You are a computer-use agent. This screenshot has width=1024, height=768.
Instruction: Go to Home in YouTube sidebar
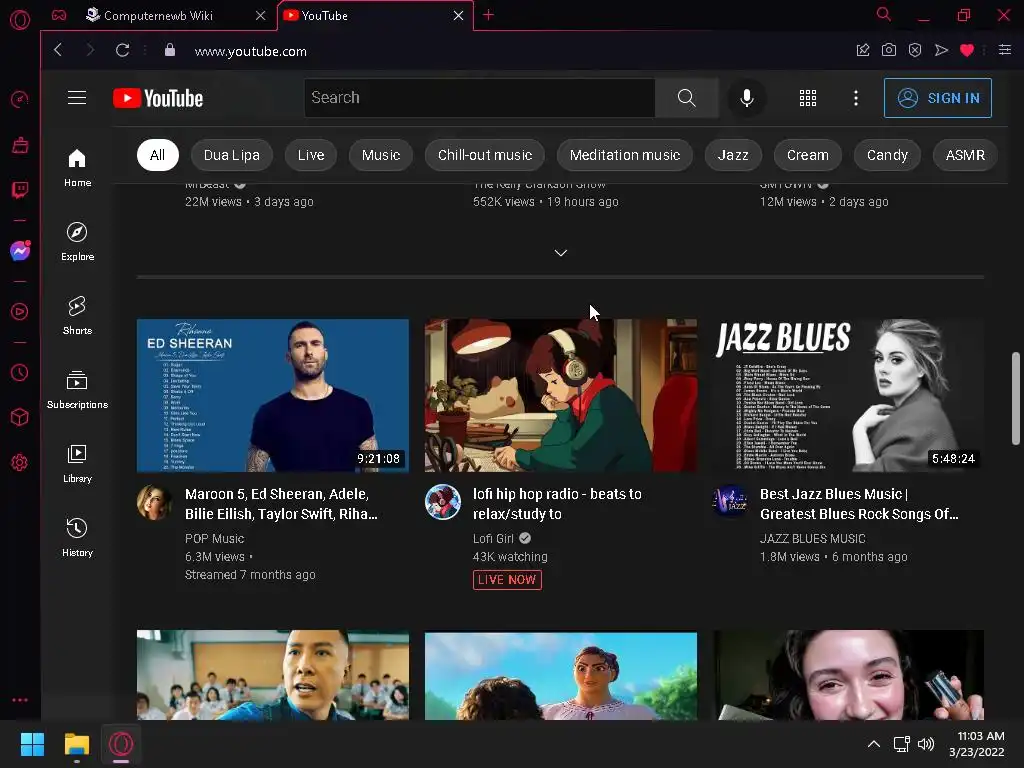pyautogui.click(x=77, y=167)
